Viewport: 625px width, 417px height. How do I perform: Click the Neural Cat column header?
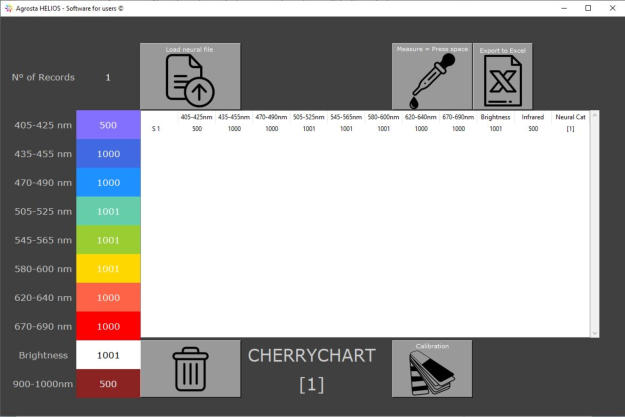click(x=570, y=117)
